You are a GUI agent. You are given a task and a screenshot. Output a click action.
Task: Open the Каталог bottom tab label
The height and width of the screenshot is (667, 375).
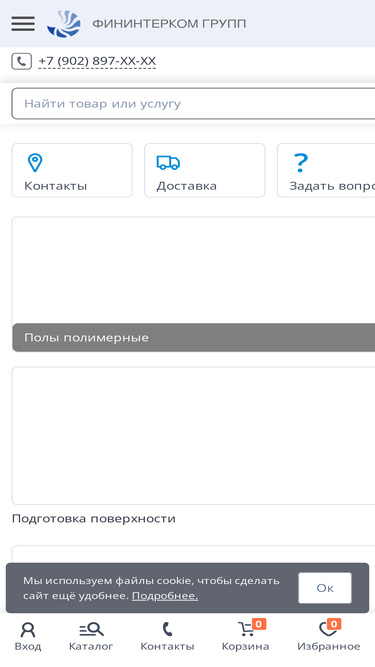(x=91, y=647)
